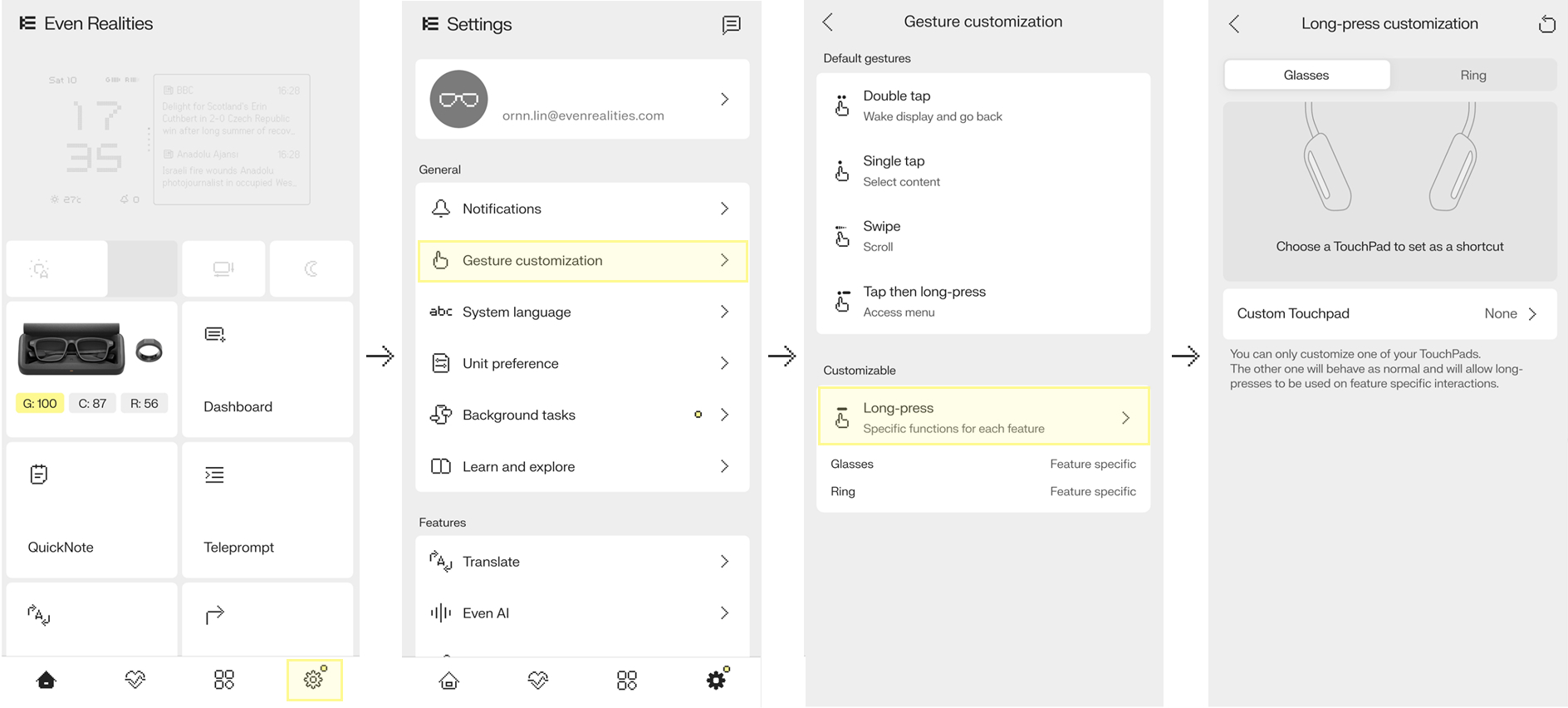Tap the filled home icon on Even Realities screen

click(x=47, y=680)
